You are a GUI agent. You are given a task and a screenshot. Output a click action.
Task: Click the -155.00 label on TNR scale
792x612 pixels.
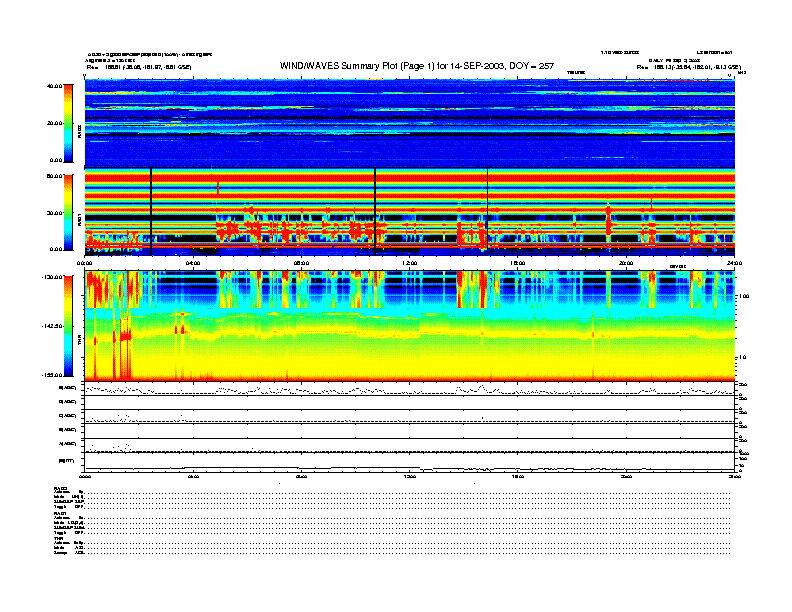click(x=53, y=375)
